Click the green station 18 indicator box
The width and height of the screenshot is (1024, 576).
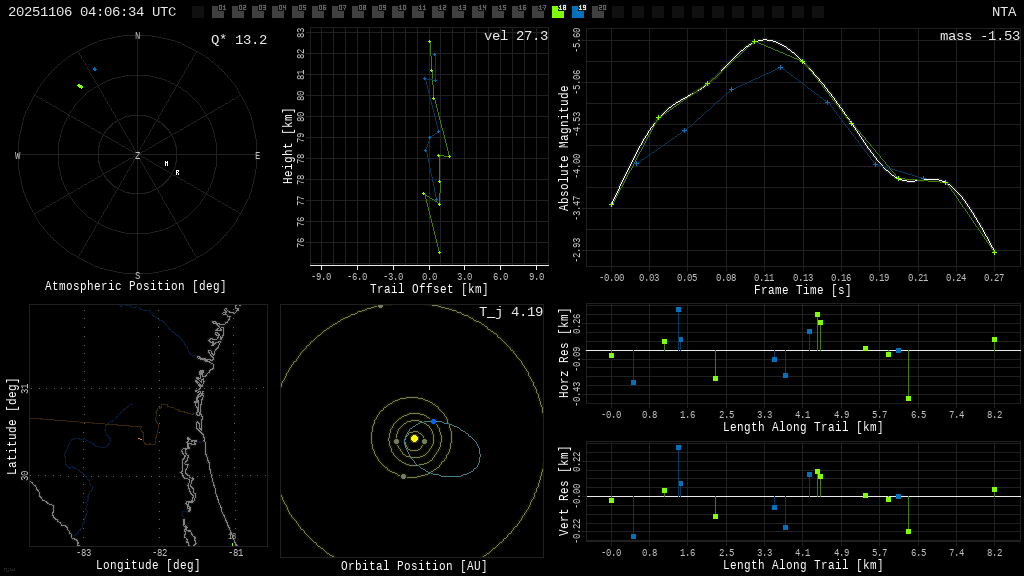click(x=558, y=12)
